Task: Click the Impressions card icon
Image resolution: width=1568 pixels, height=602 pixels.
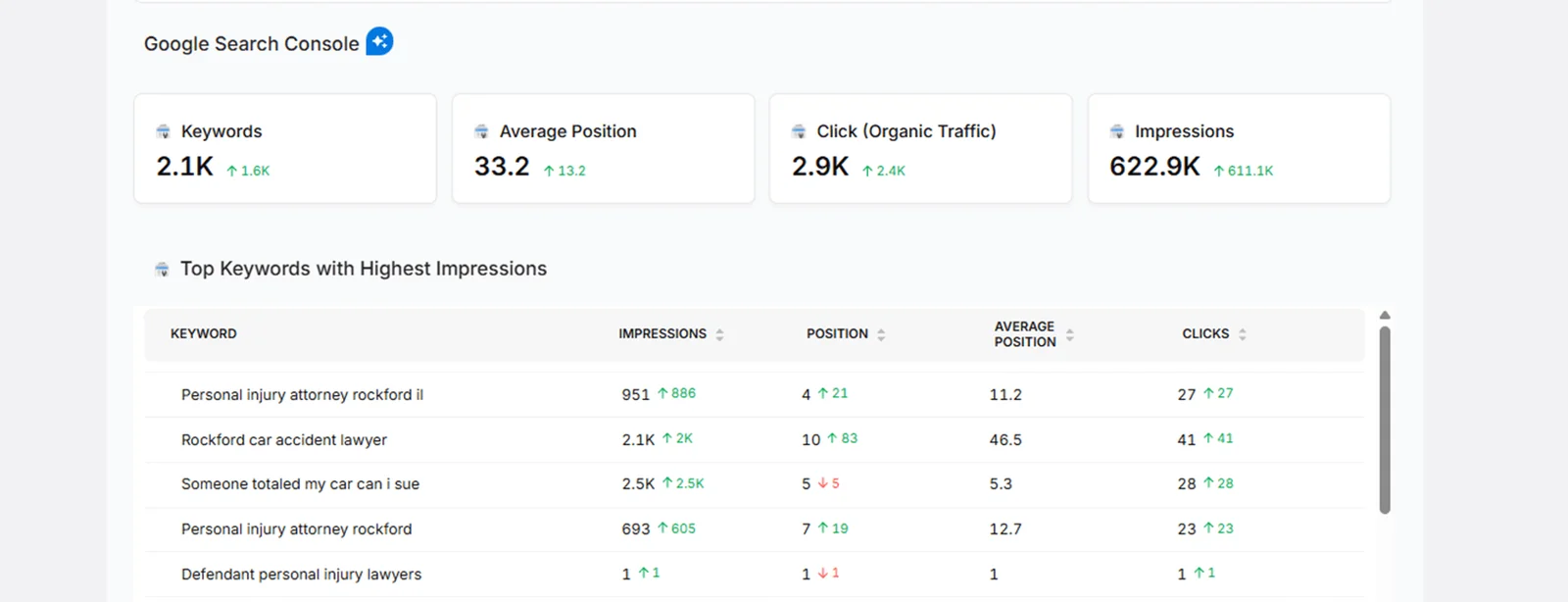Action: point(1117,131)
